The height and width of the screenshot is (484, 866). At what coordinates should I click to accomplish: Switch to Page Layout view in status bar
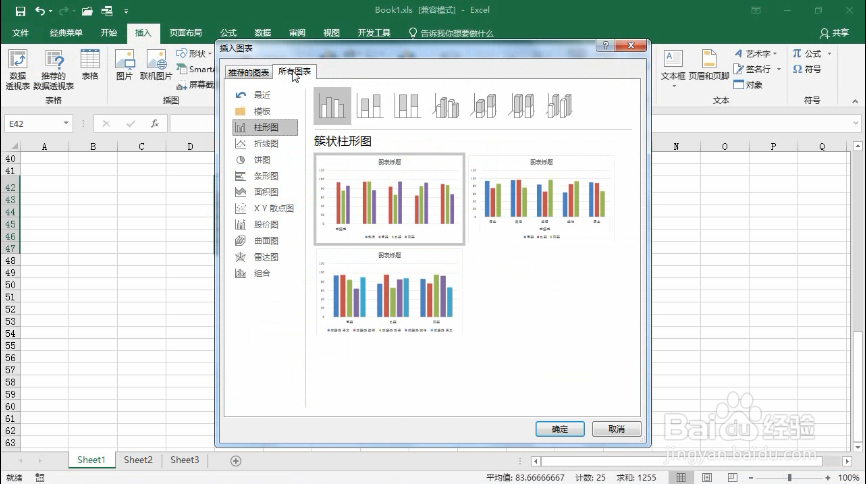(707, 477)
